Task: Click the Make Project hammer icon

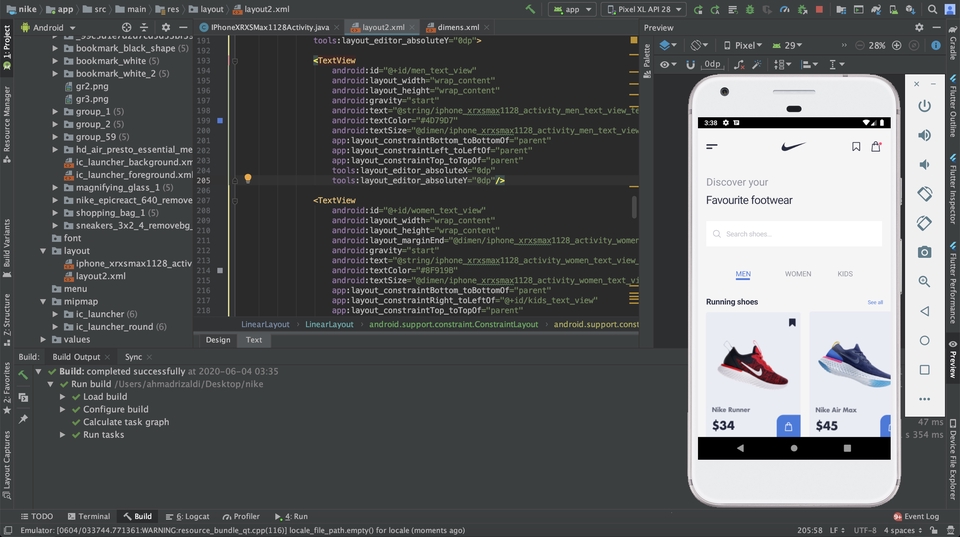Action: (530, 9)
